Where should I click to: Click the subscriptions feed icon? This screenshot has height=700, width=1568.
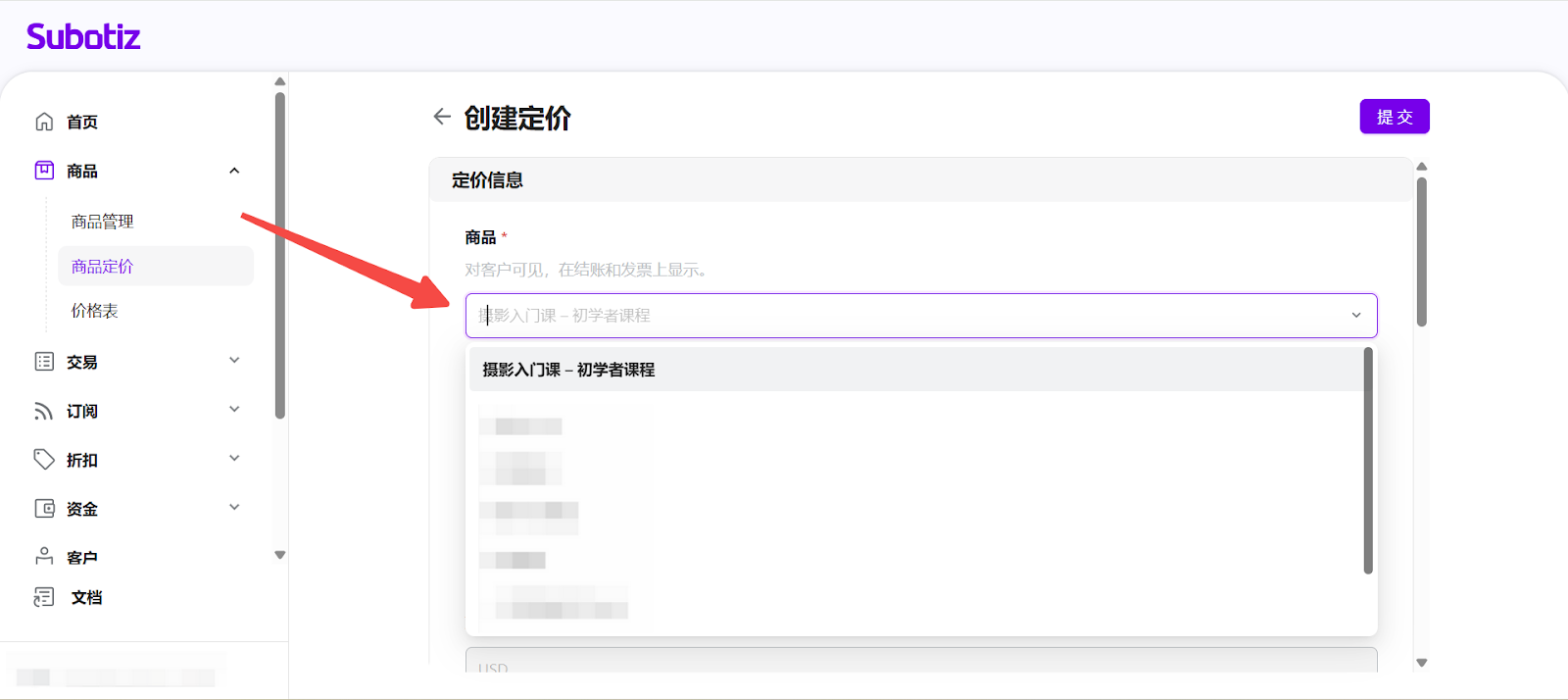44,411
